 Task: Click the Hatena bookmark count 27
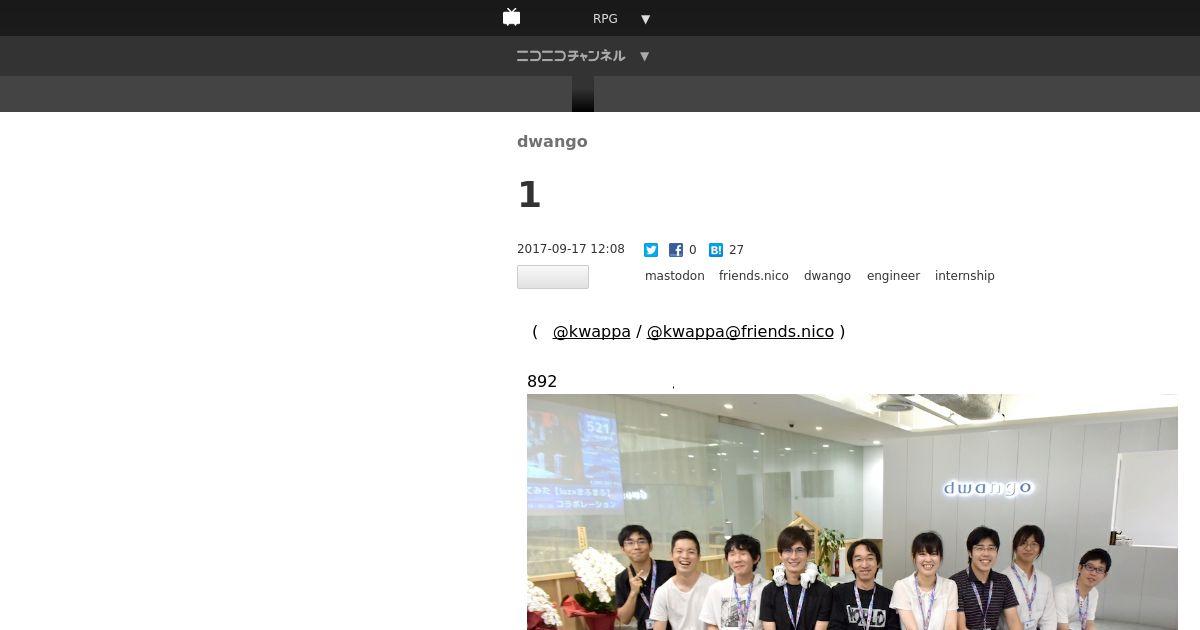(736, 250)
